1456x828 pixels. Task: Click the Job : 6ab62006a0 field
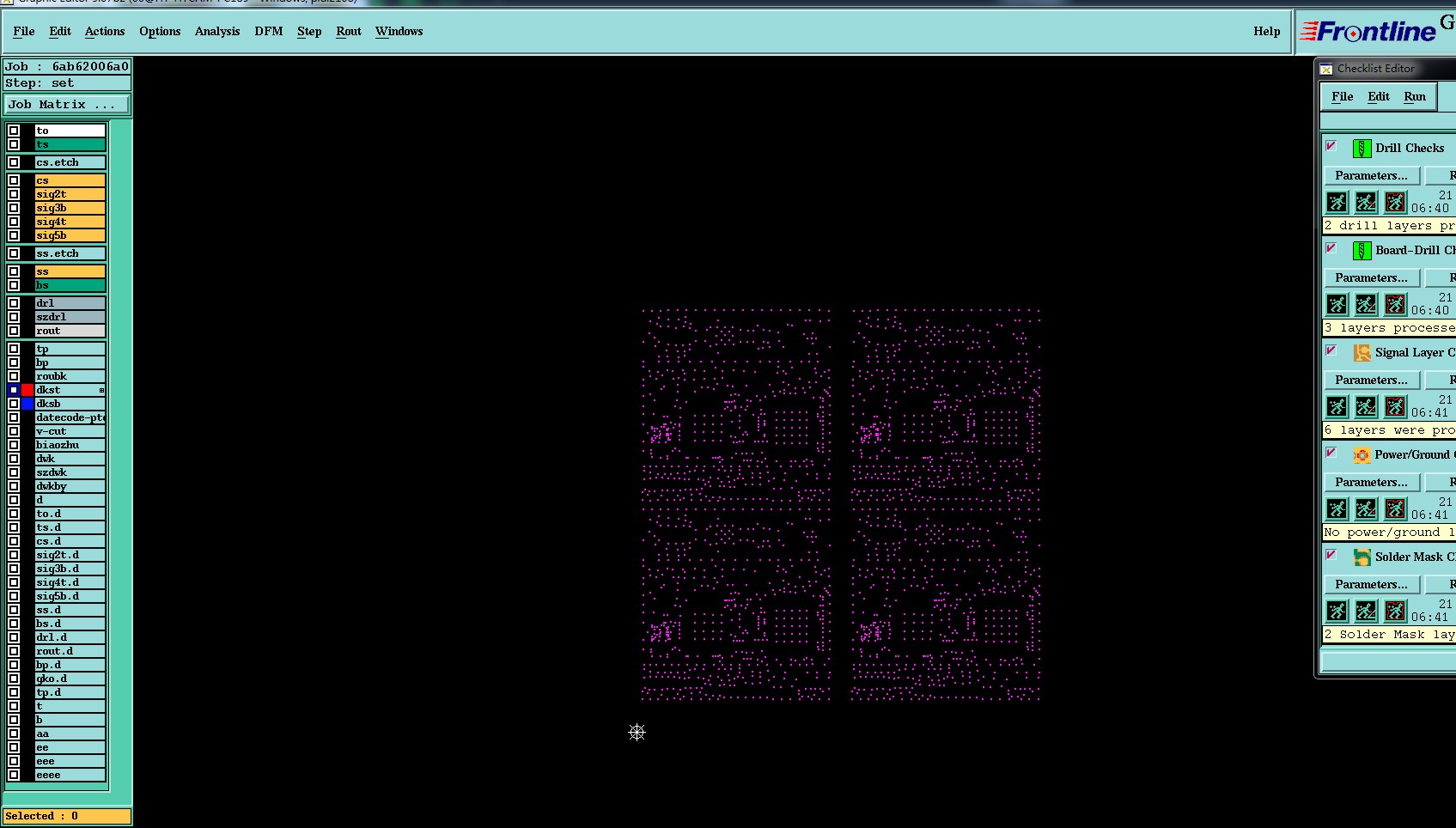(x=67, y=66)
